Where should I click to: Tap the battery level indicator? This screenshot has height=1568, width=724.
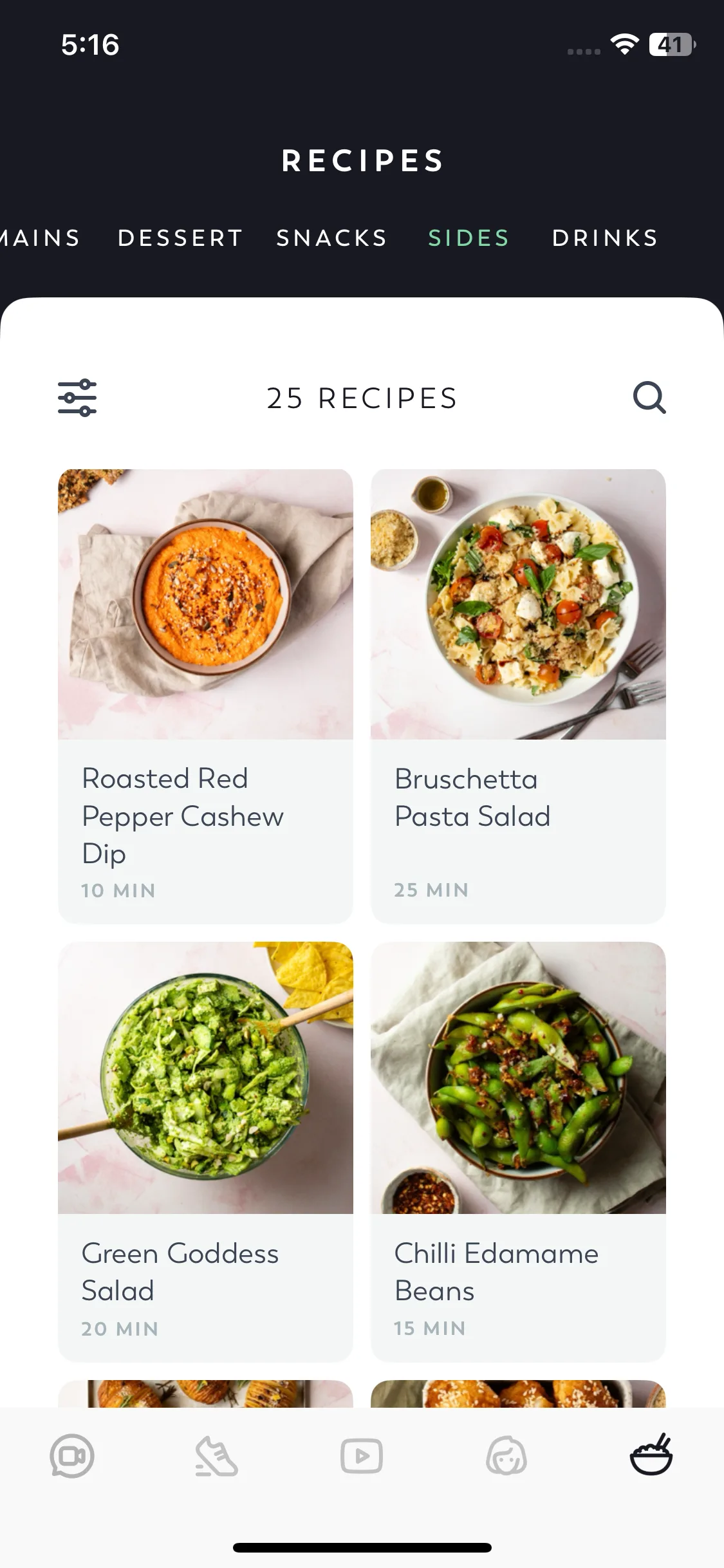(672, 44)
